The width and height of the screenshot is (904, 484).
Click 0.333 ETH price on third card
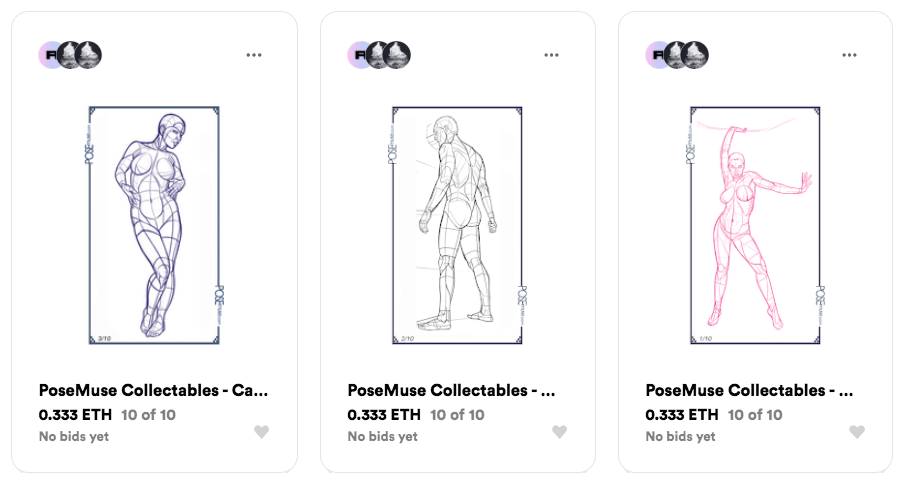[682, 415]
